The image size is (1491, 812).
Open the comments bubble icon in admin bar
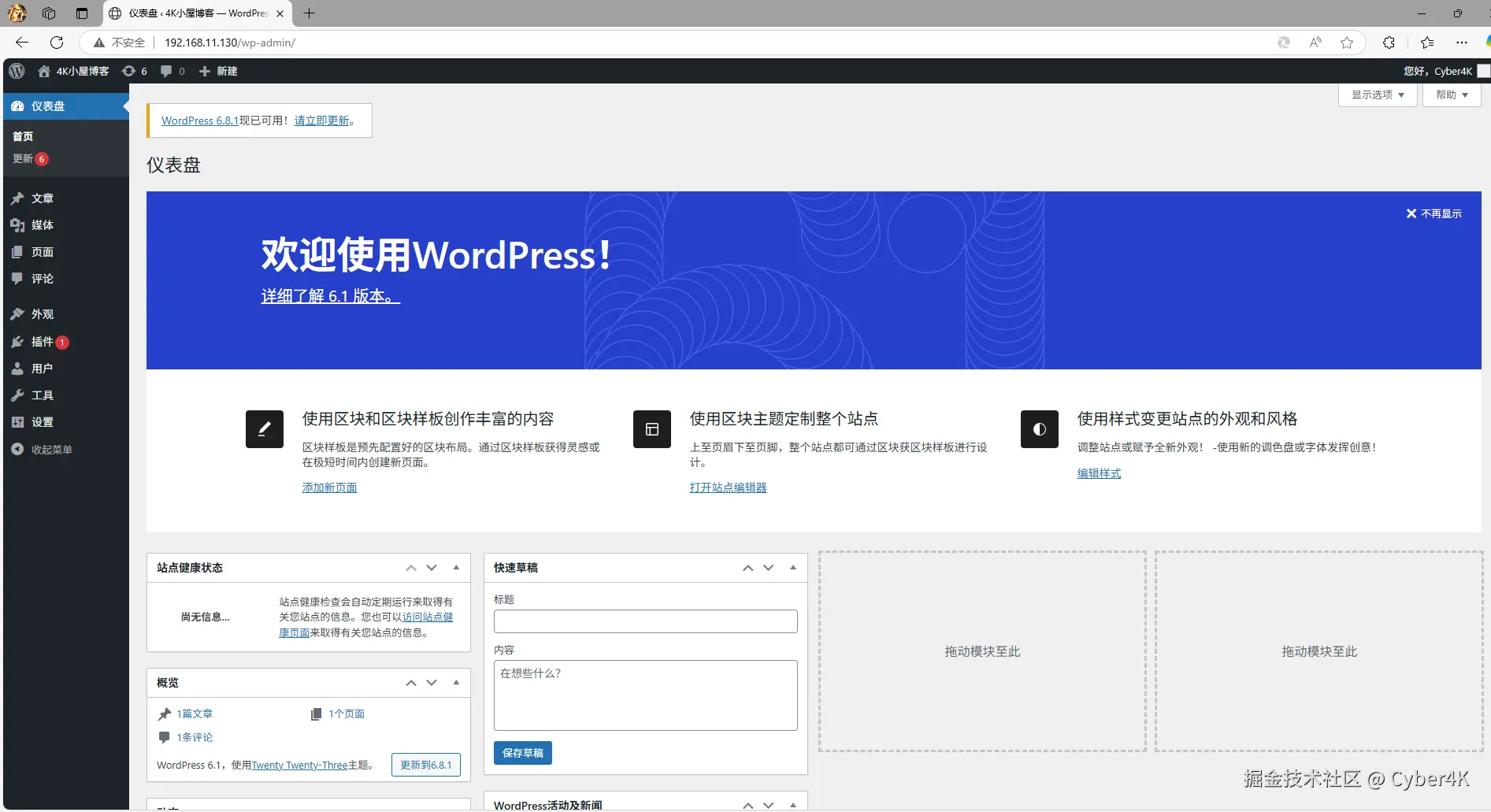(x=166, y=71)
